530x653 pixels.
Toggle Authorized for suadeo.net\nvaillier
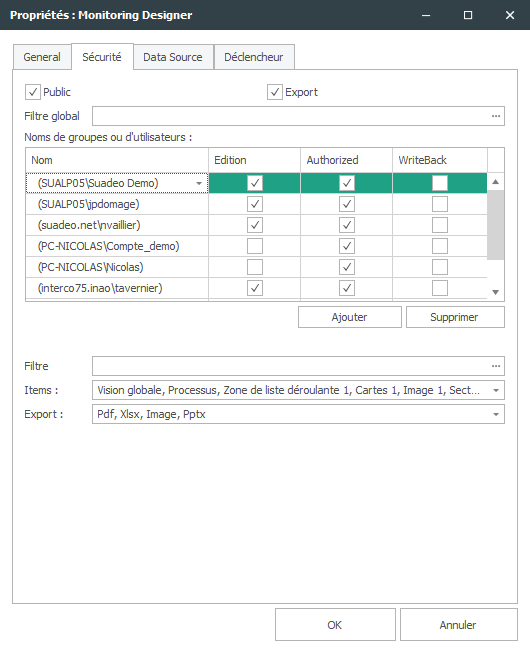[347, 225]
